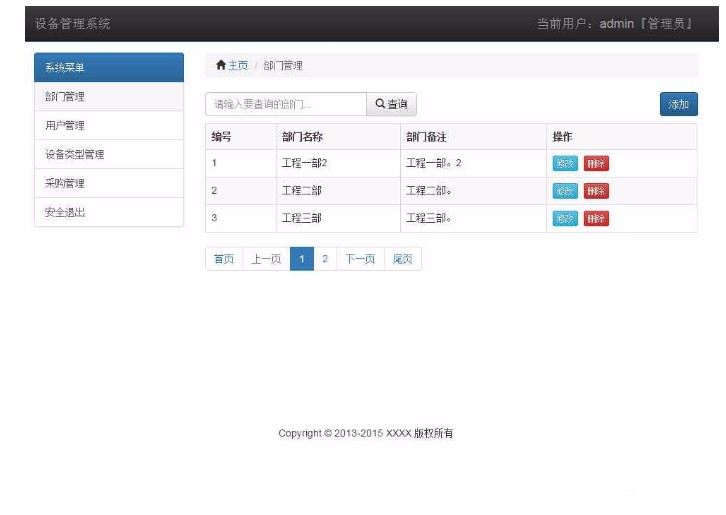Select 部门管理 in system menu
The height and width of the screenshot is (515, 726).
click(x=109, y=97)
